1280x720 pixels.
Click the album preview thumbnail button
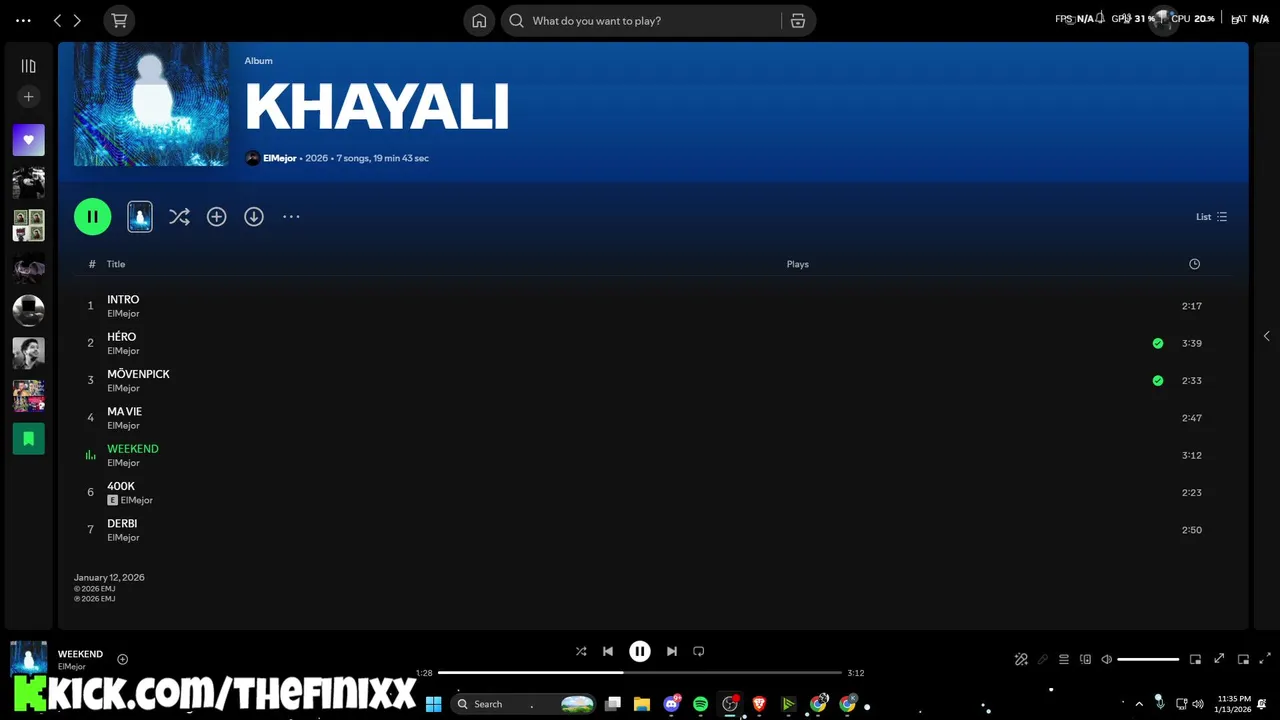click(x=140, y=216)
